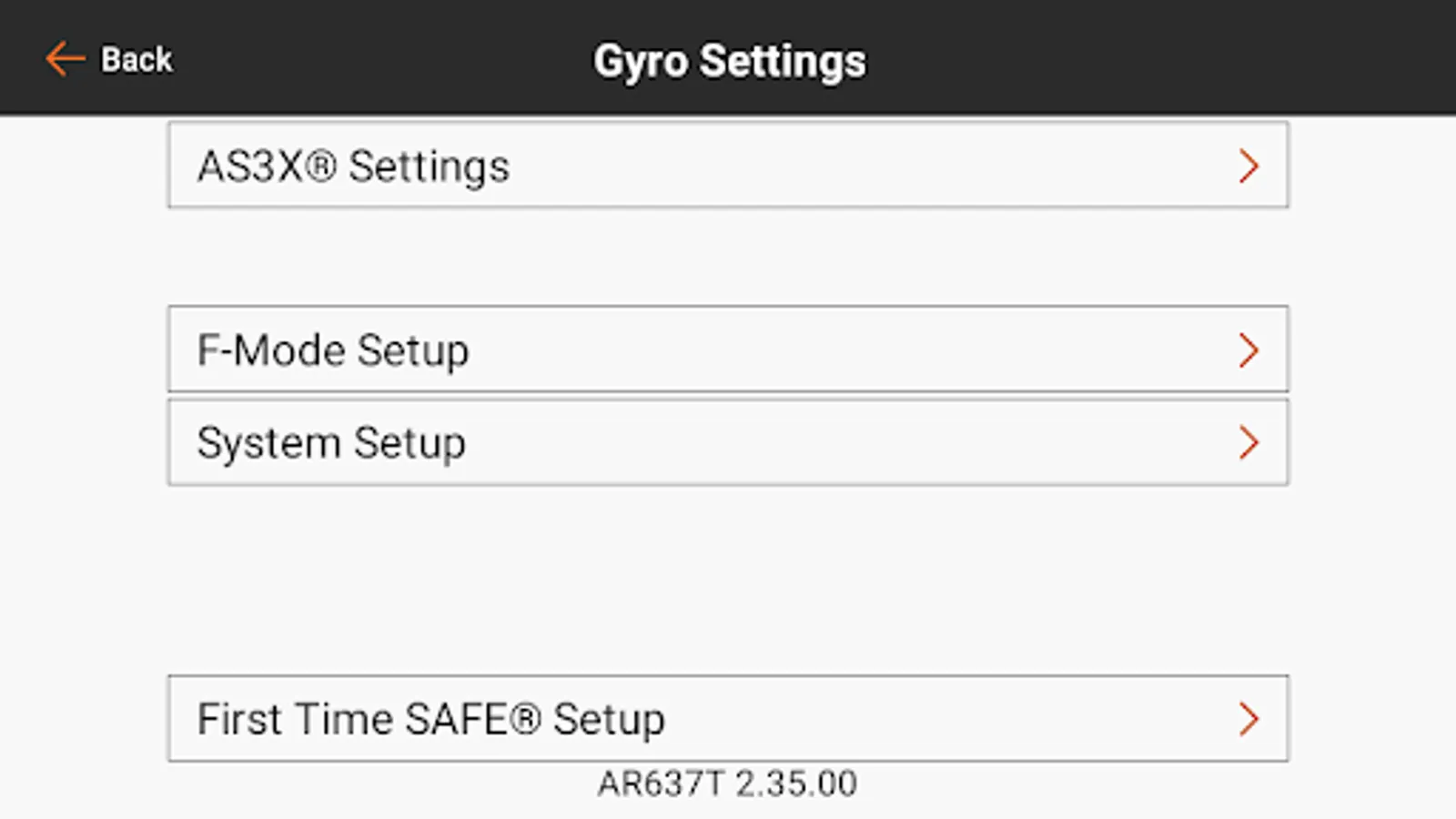
Task: Tap the First Time SAFE® Setup label
Action: (431, 719)
